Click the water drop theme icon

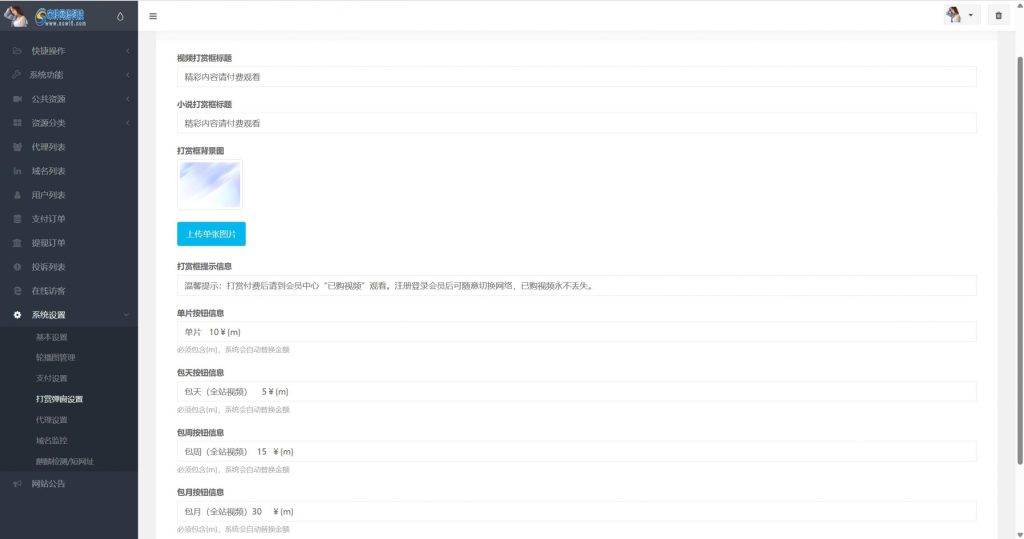point(121,16)
